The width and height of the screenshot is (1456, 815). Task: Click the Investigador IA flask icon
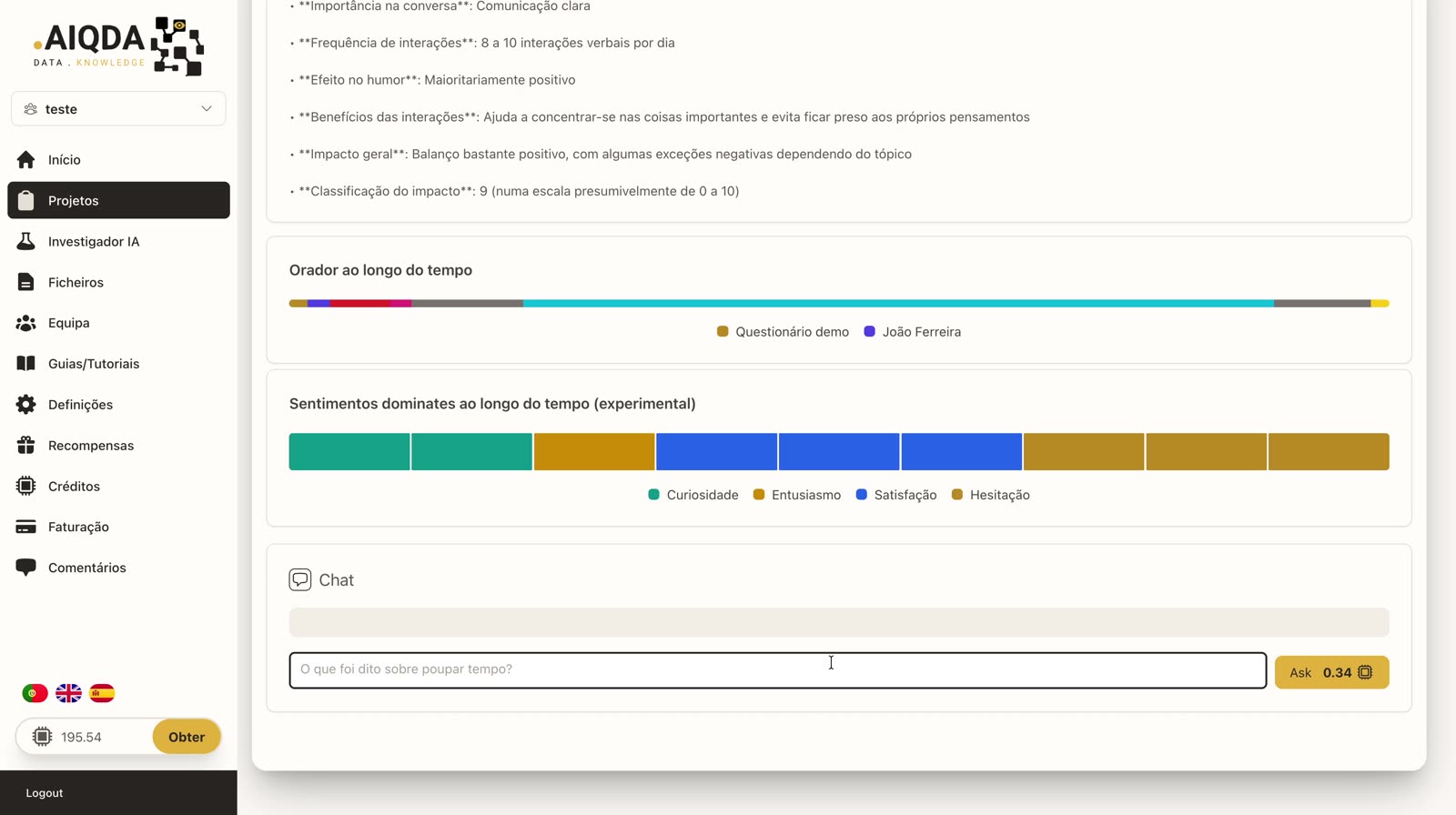coord(25,241)
